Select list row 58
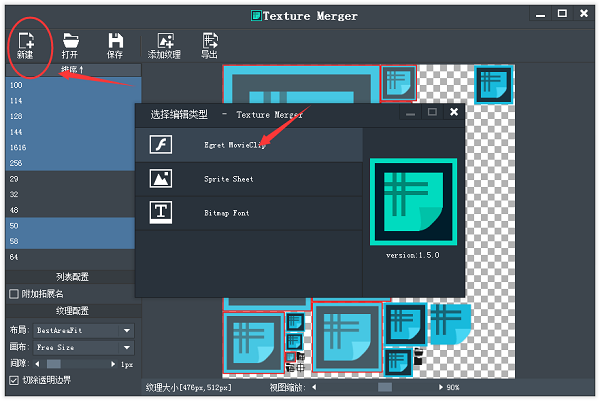This screenshot has height=401, width=600. [70, 241]
